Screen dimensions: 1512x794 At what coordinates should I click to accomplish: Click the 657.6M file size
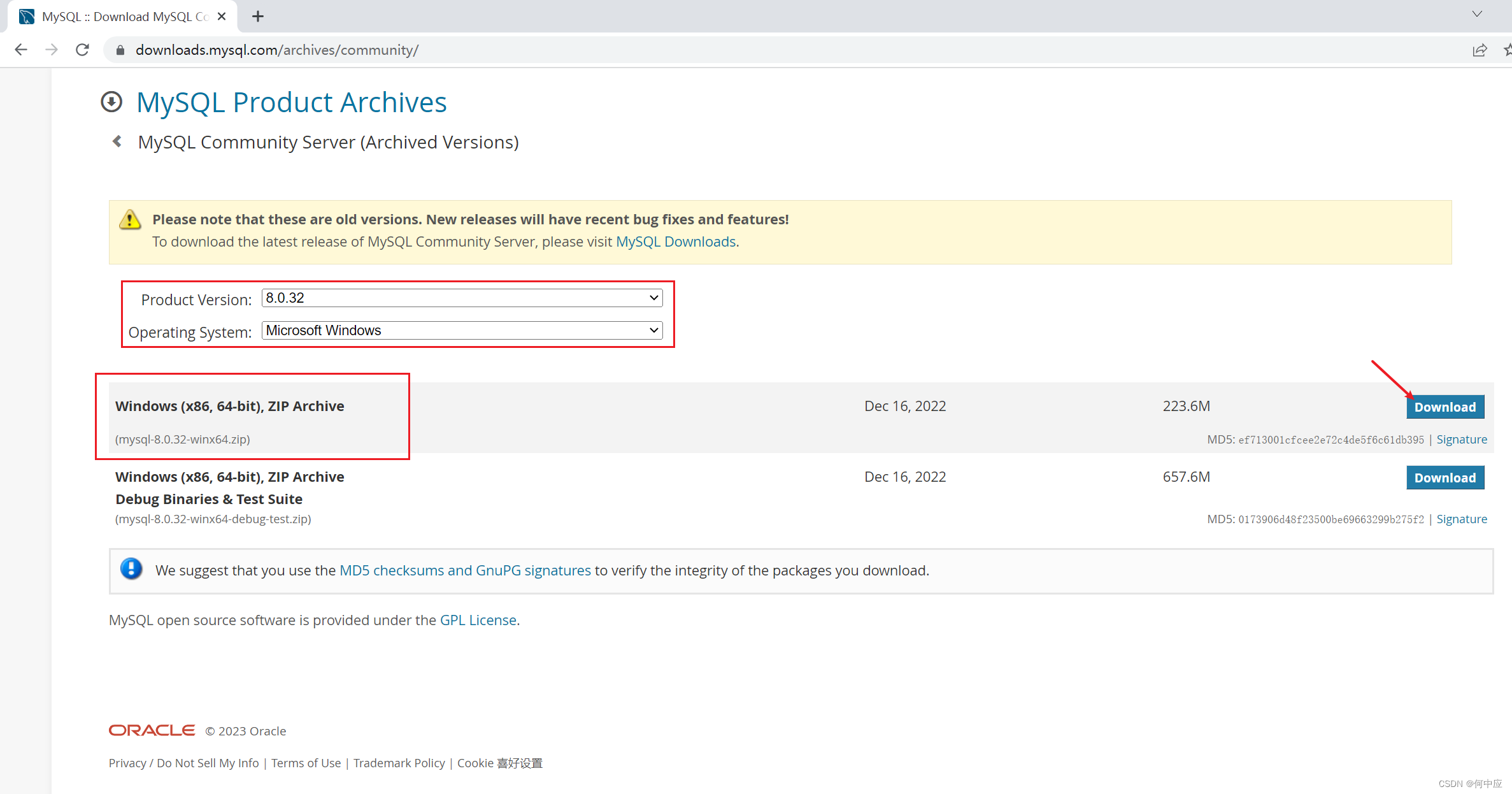click(x=1187, y=477)
